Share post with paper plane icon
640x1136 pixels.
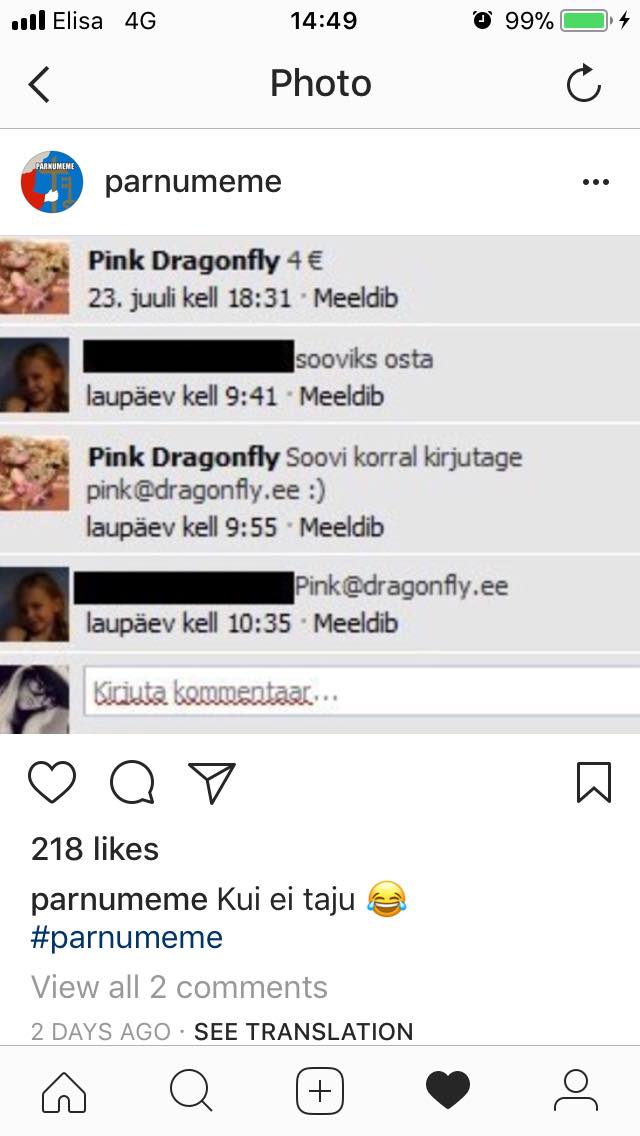click(212, 782)
